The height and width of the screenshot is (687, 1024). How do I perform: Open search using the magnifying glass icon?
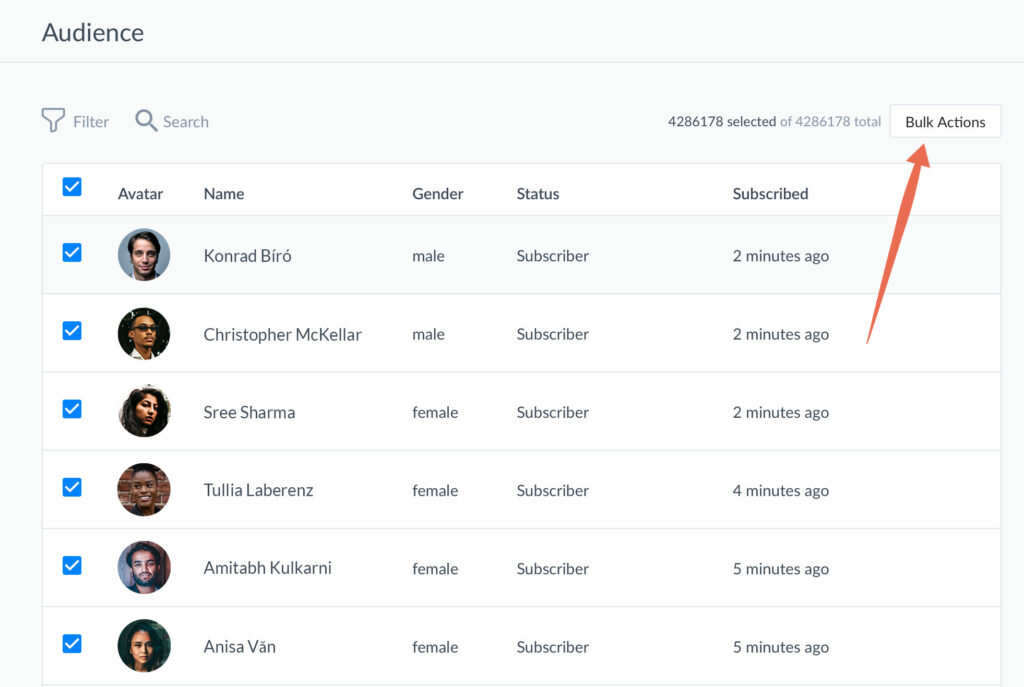(146, 120)
